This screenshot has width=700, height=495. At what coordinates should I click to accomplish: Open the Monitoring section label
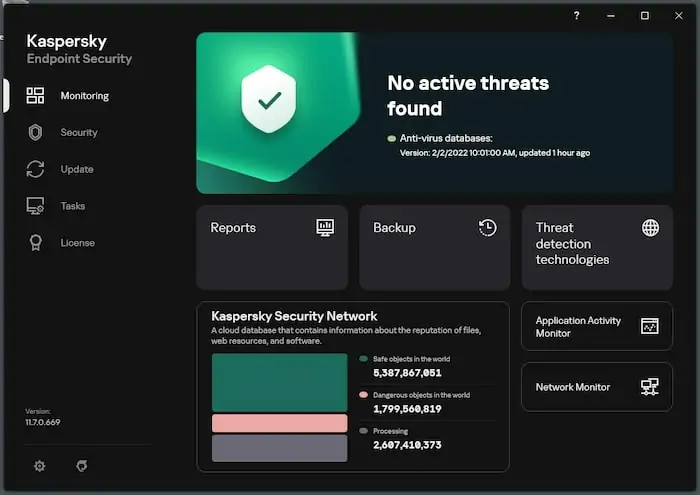85,96
